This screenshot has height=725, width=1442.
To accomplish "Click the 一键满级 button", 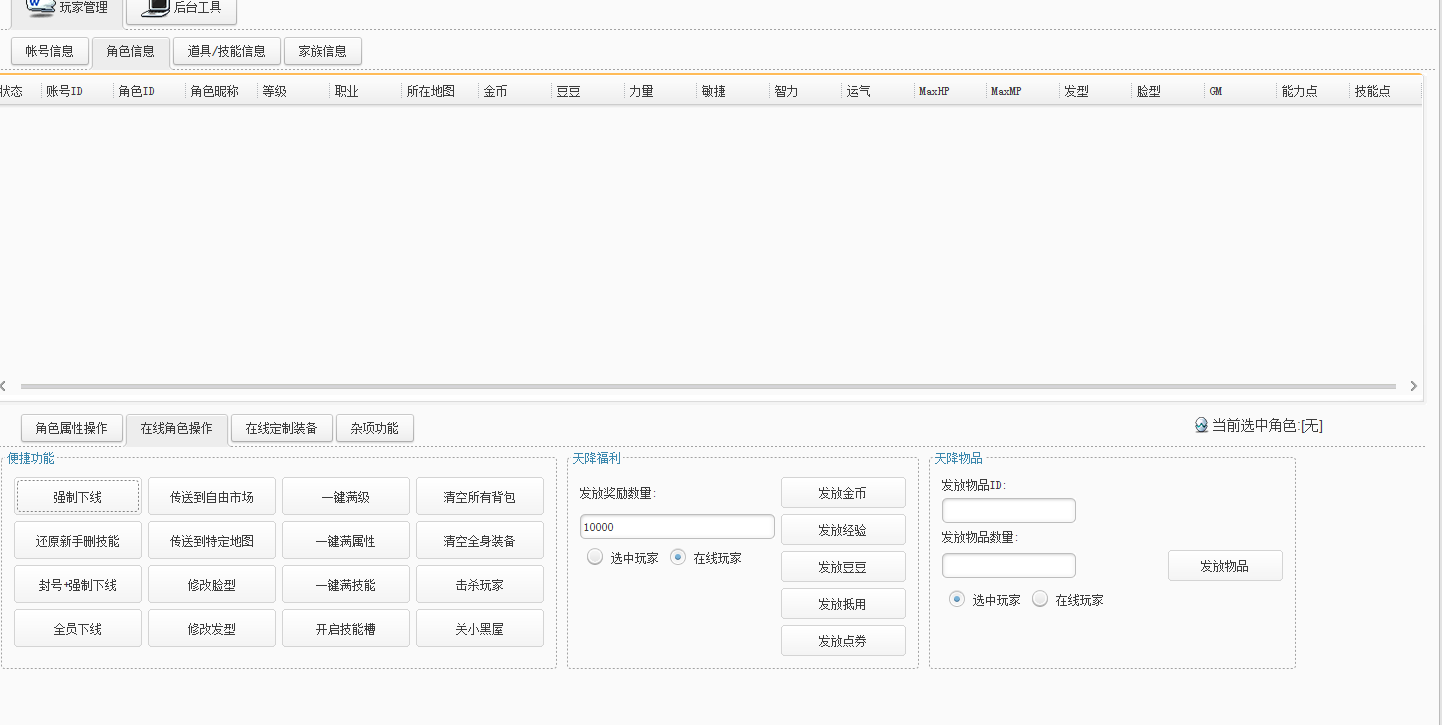I will click(x=346, y=497).
